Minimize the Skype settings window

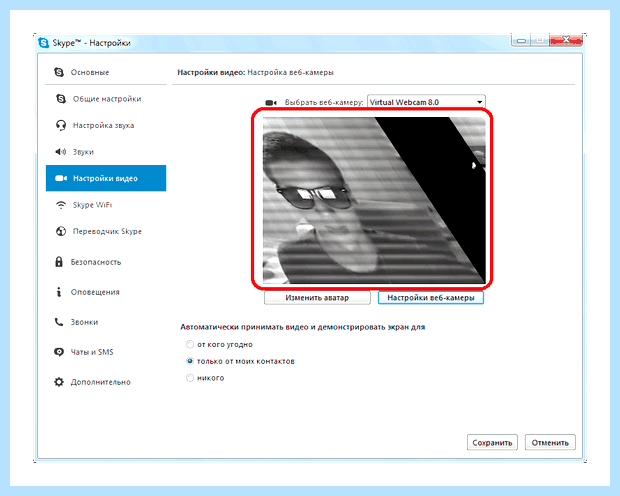(521, 40)
